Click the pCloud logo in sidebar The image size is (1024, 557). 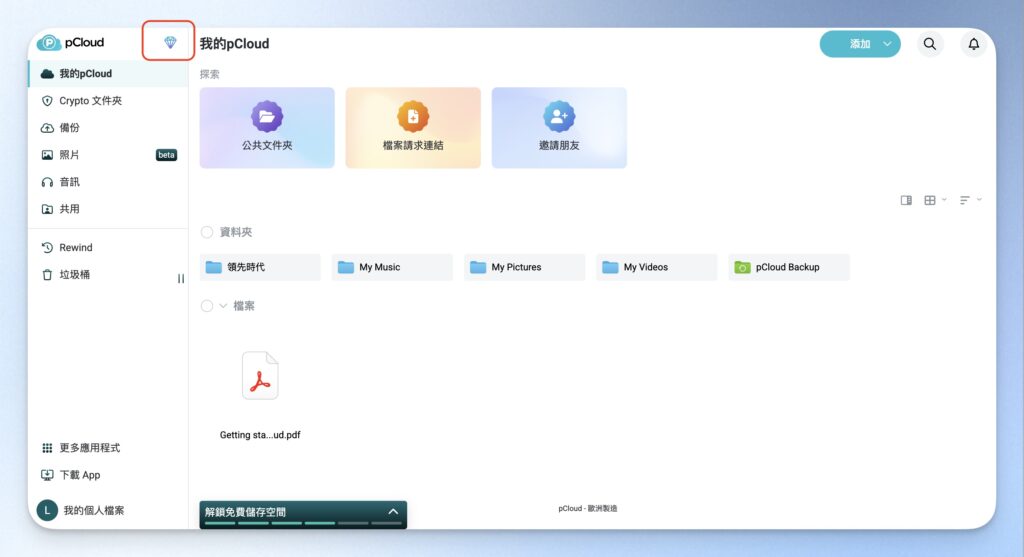point(71,43)
